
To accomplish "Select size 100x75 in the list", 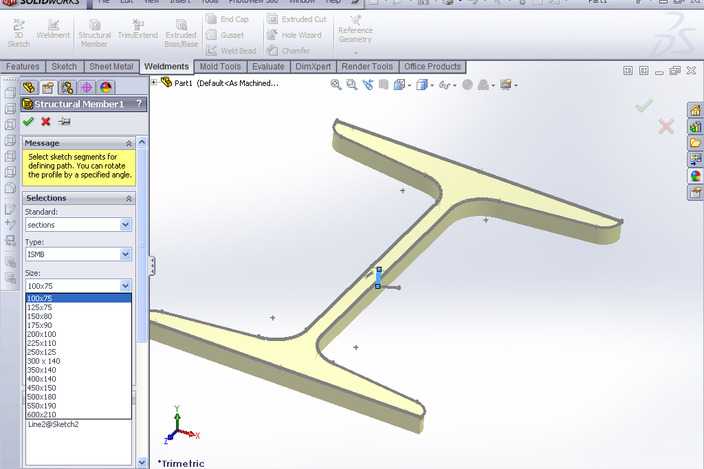I will 79,298.
